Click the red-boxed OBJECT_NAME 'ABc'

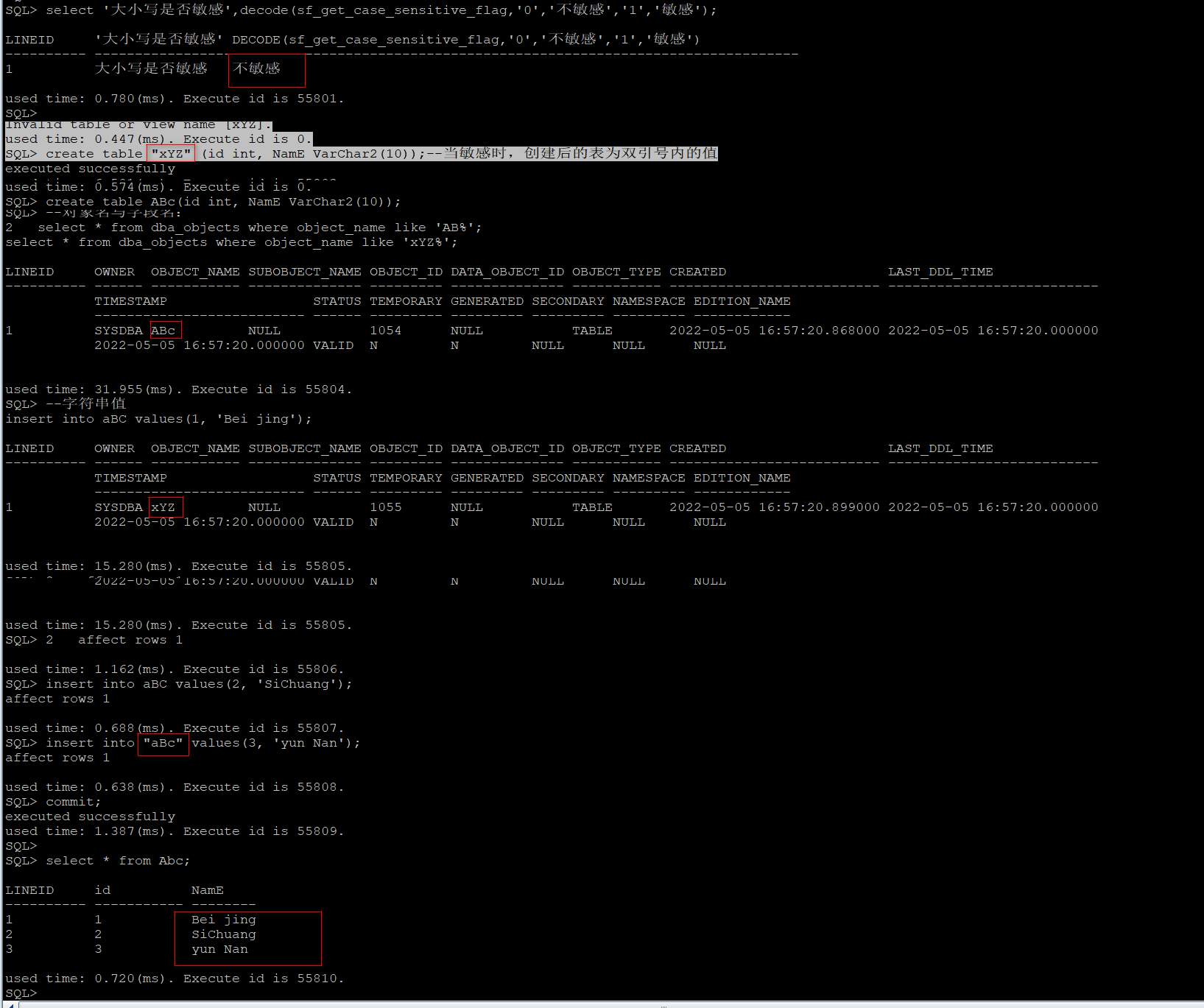pyautogui.click(x=163, y=330)
